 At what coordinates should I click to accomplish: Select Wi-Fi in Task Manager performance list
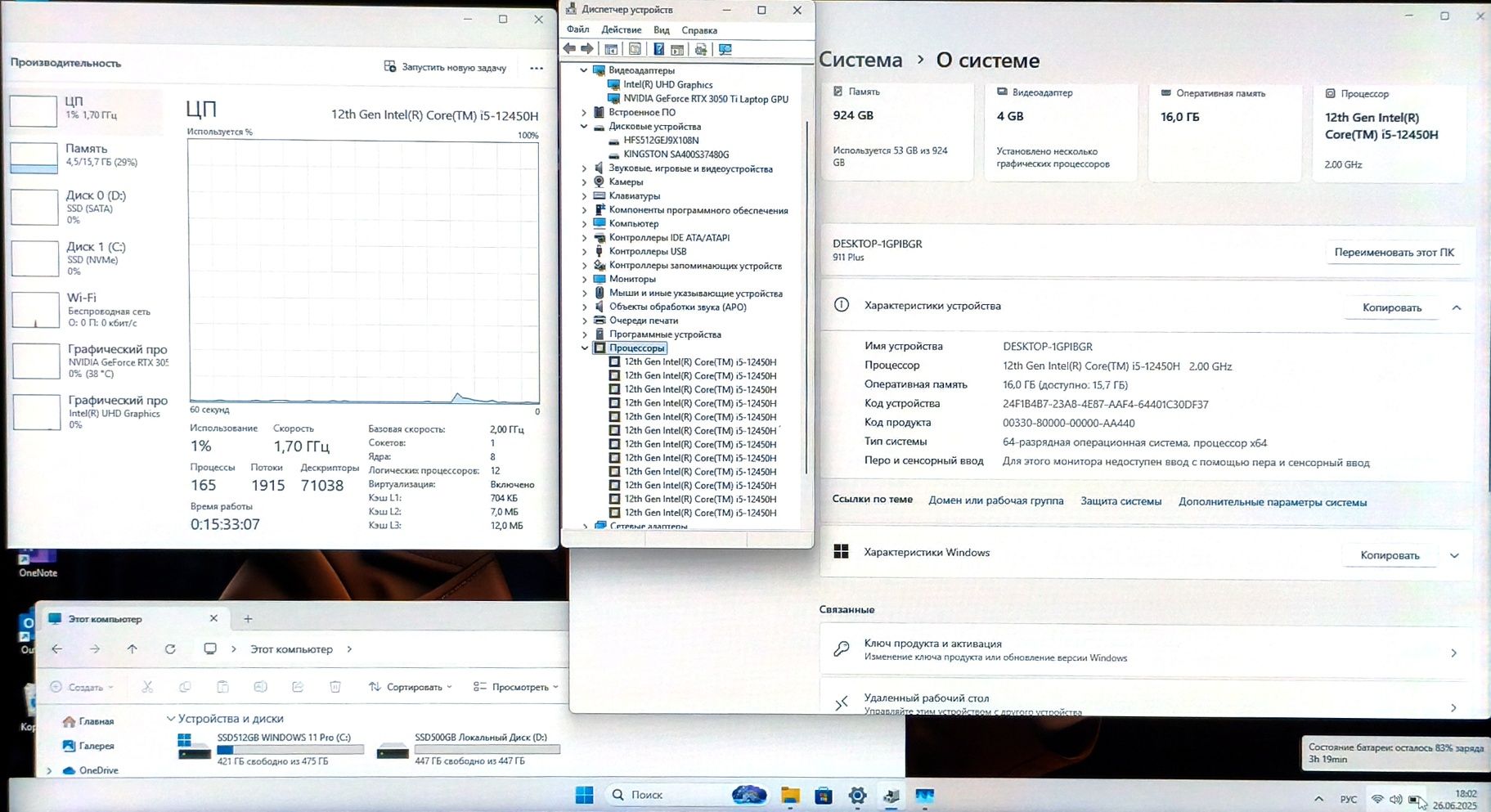pos(86,310)
